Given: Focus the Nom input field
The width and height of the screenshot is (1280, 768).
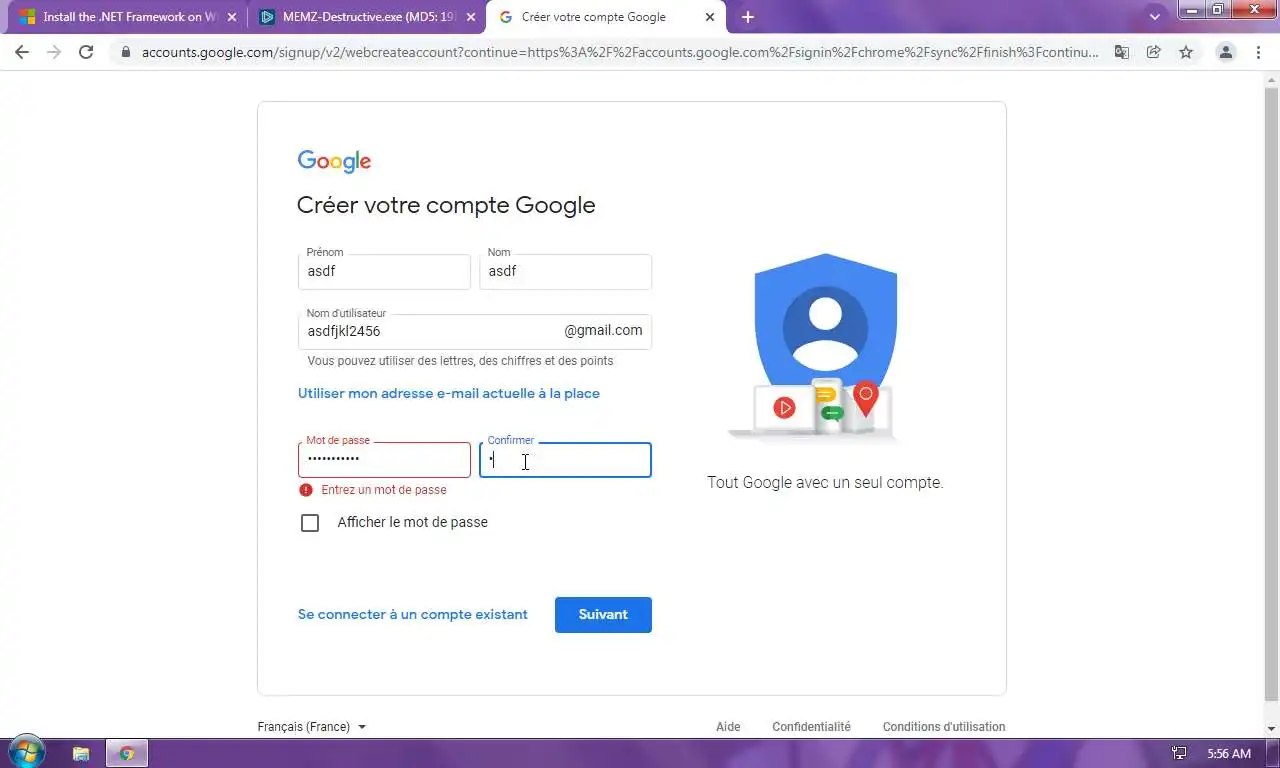Looking at the screenshot, I should [x=566, y=272].
